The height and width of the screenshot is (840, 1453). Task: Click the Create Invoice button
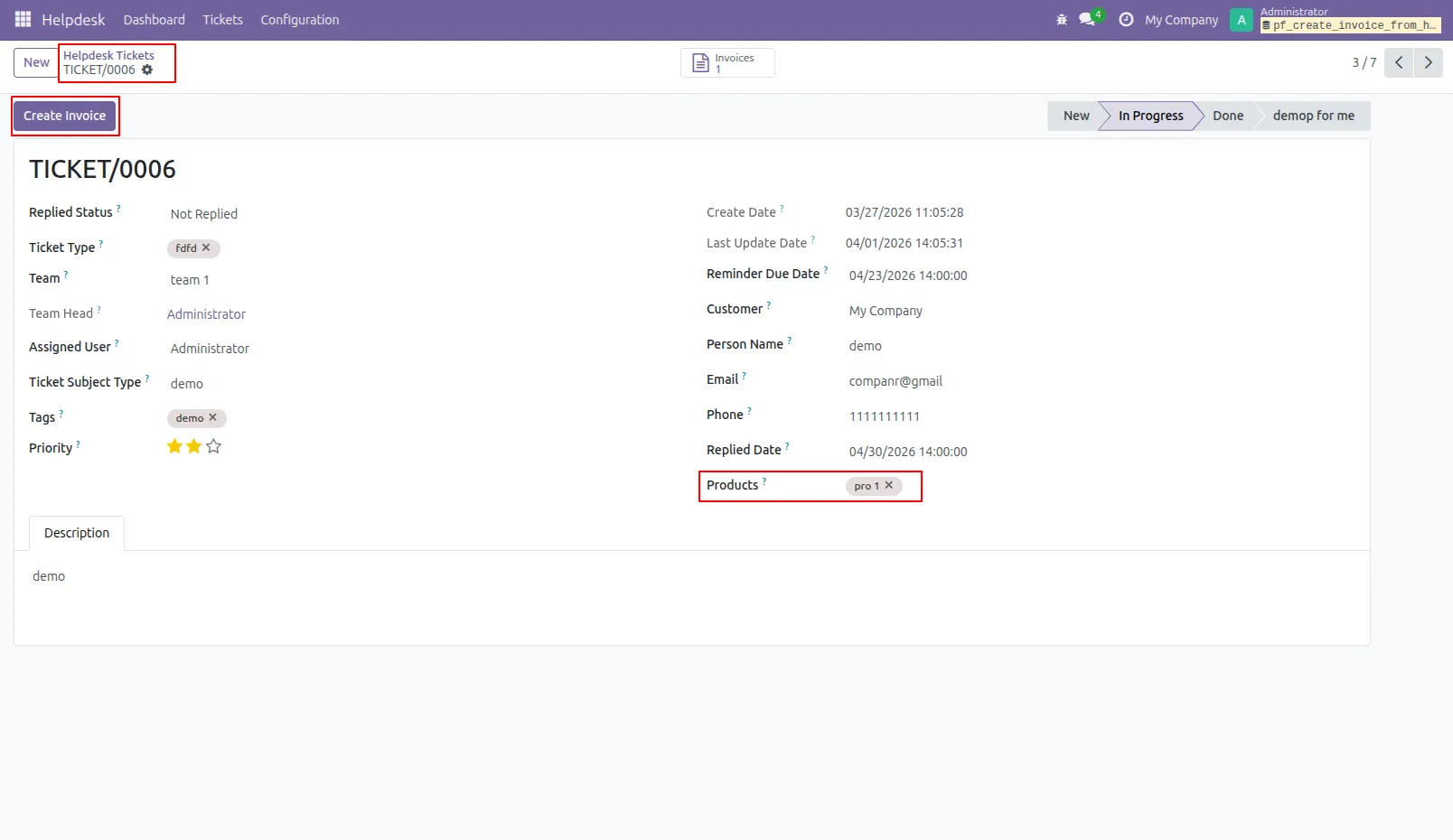coord(65,116)
